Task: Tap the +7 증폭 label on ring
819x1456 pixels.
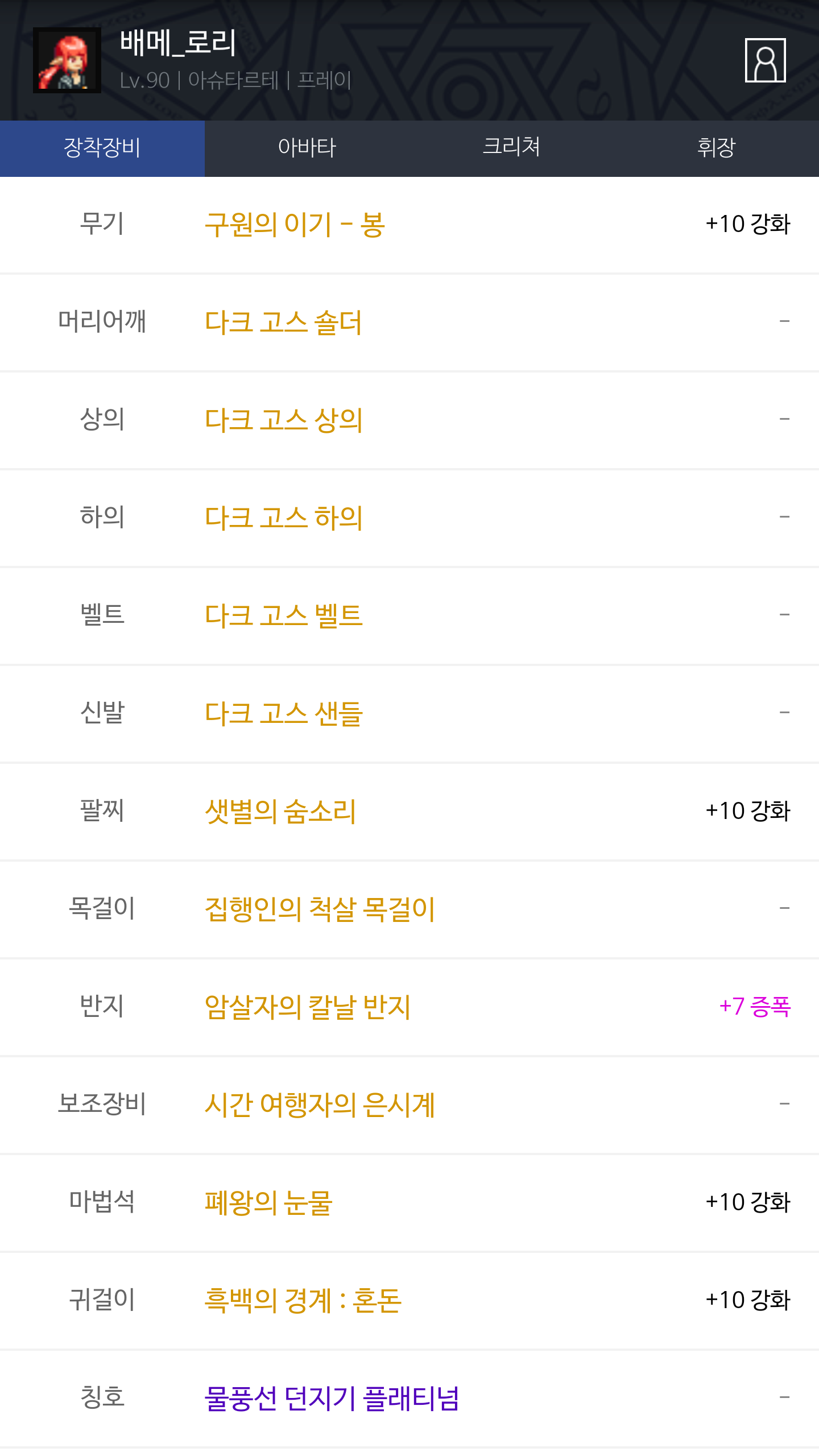Action: (x=755, y=1007)
